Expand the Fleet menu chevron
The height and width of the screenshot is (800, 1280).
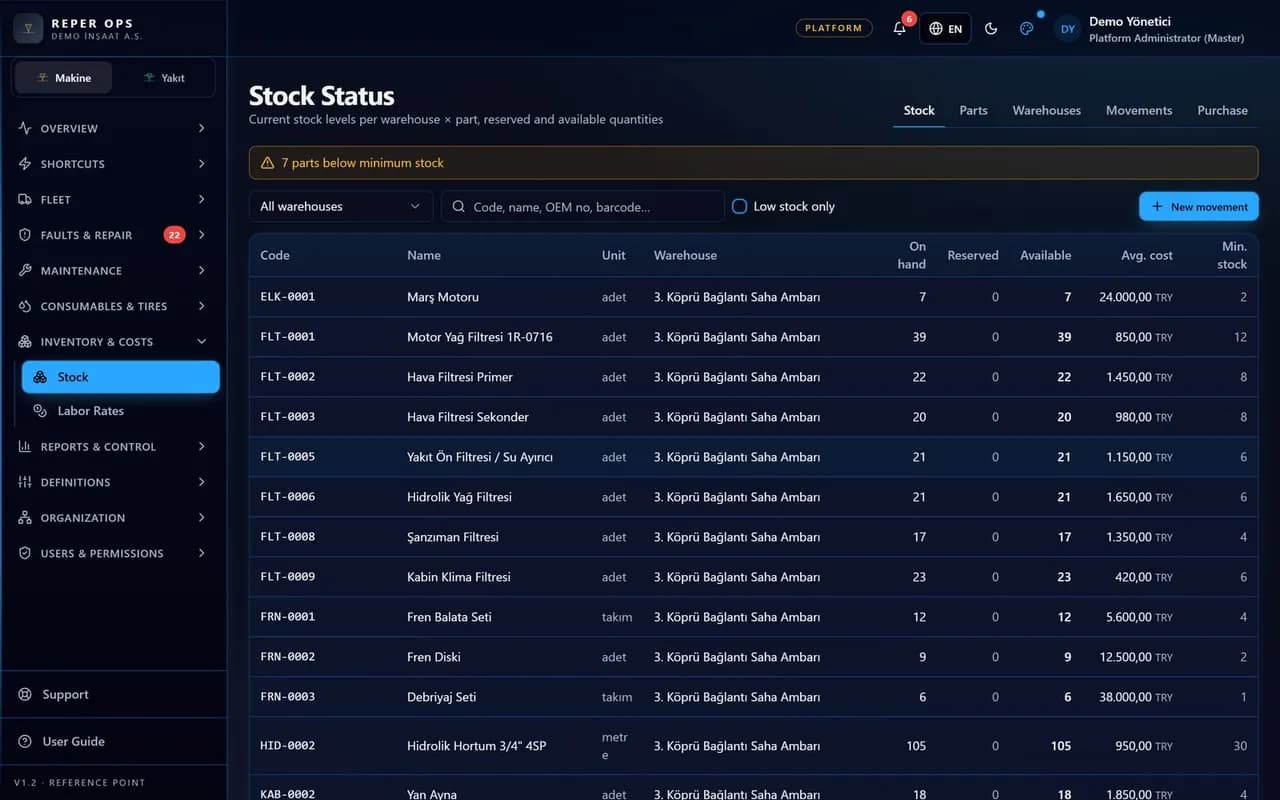(x=202, y=200)
